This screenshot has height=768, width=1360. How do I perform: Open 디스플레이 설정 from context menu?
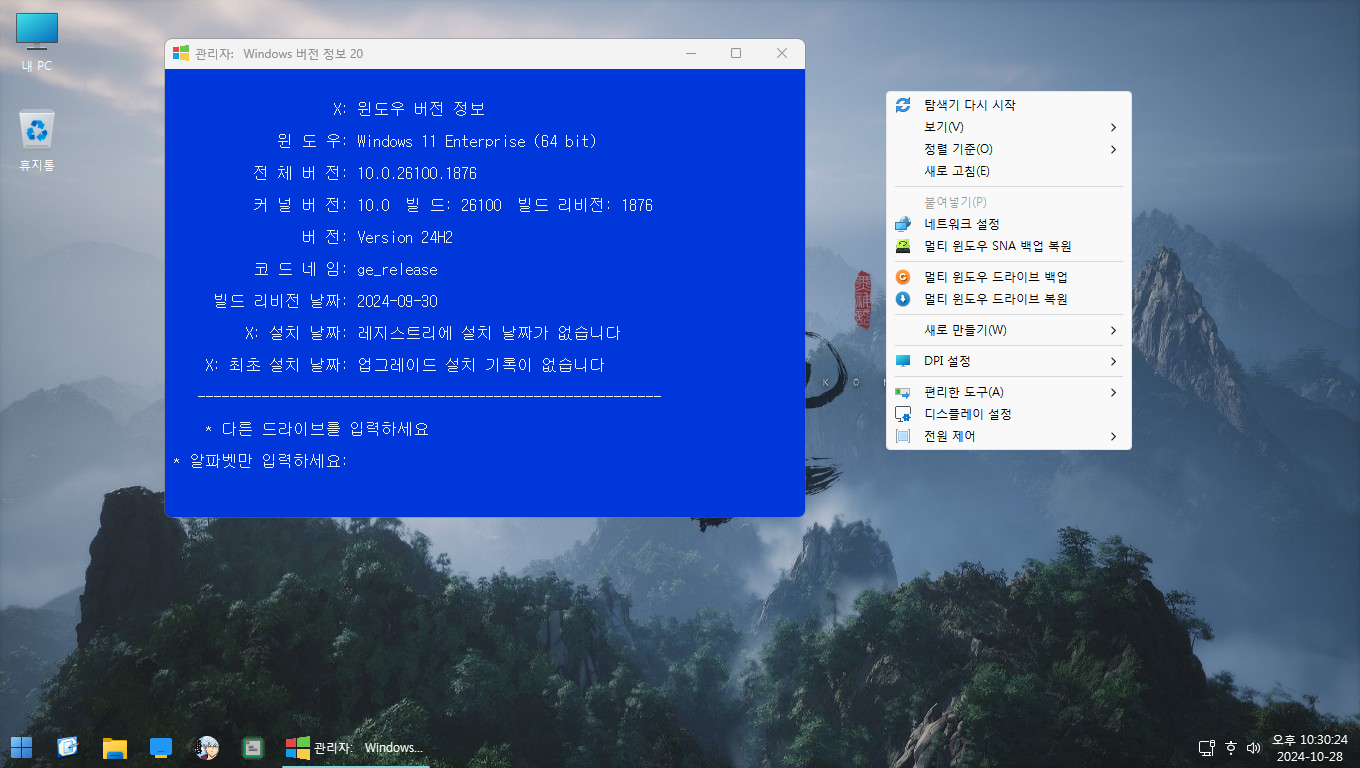pos(1008,414)
